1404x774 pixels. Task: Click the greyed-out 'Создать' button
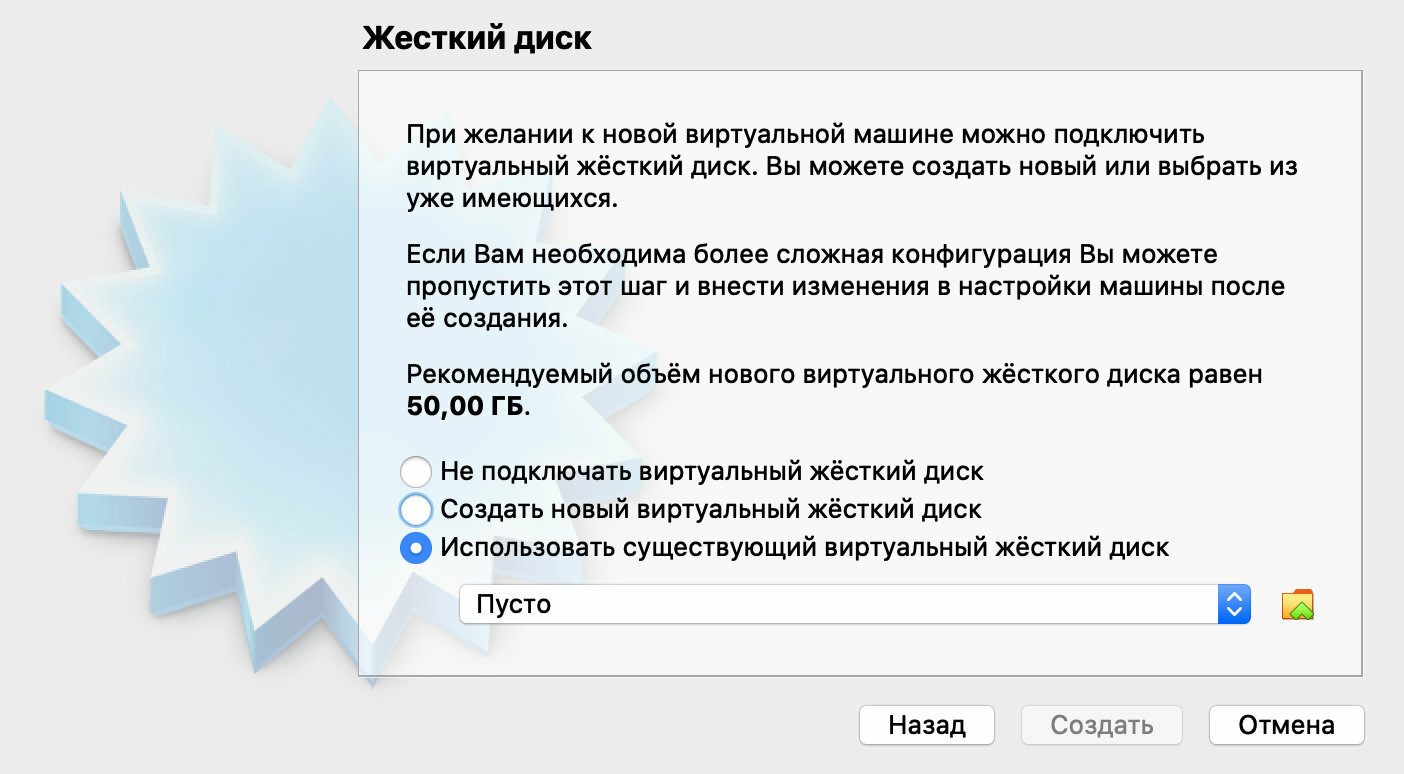point(1102,725)
